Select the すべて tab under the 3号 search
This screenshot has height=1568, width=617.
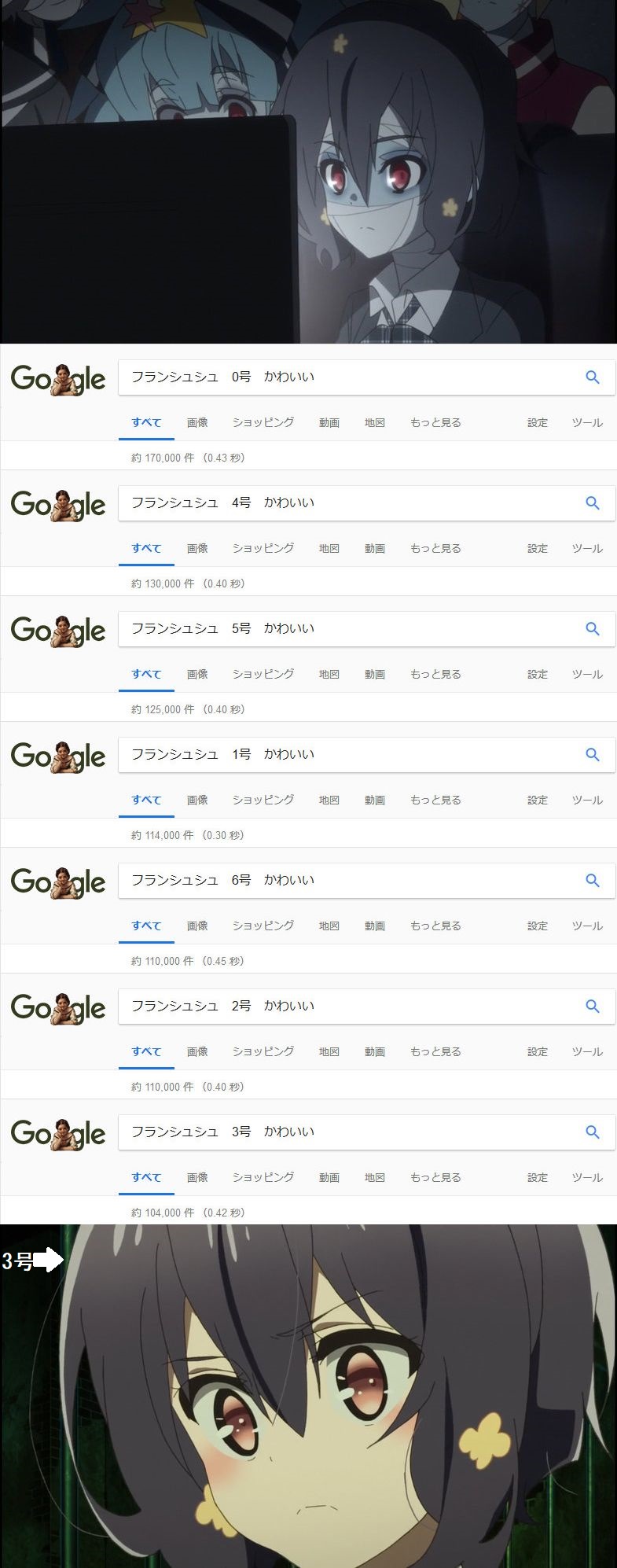146,1177
